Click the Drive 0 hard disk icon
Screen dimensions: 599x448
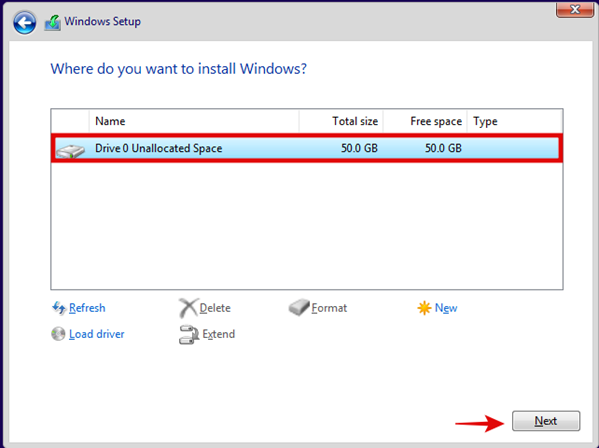(x=70, y=150)
